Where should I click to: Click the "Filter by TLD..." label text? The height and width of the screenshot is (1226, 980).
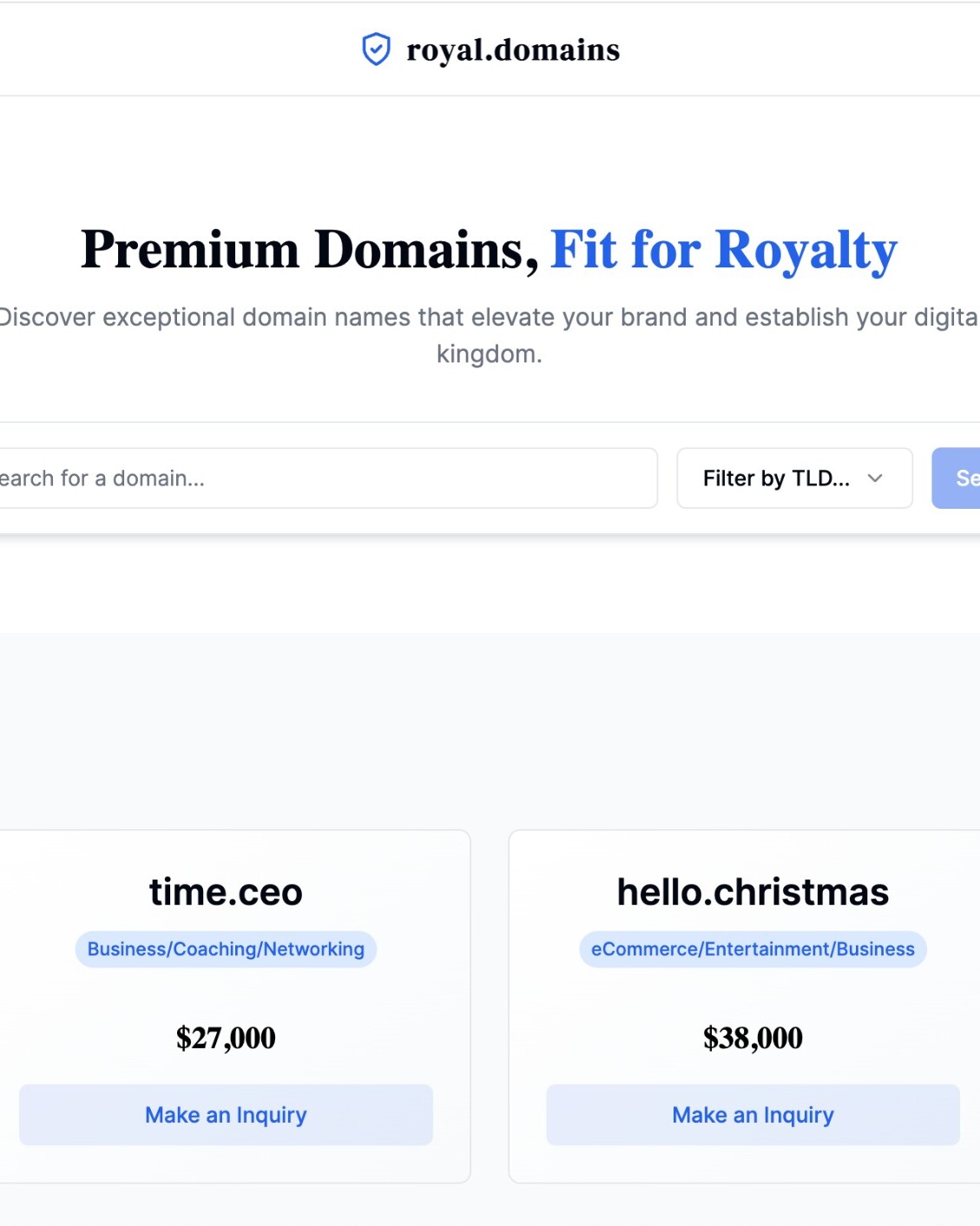click(776, 478)
